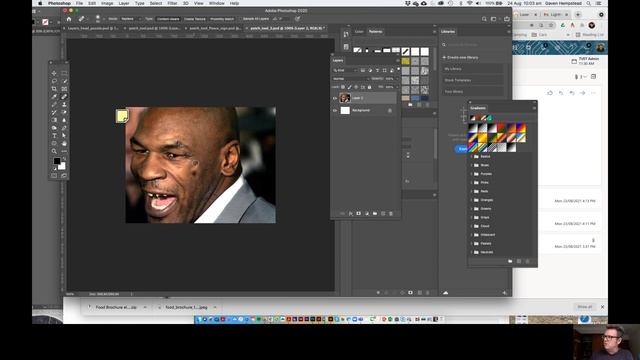Toggle lock transparent pixels in Layers
Viewport: 640px width, 360px height.
(x=343, y=87)
